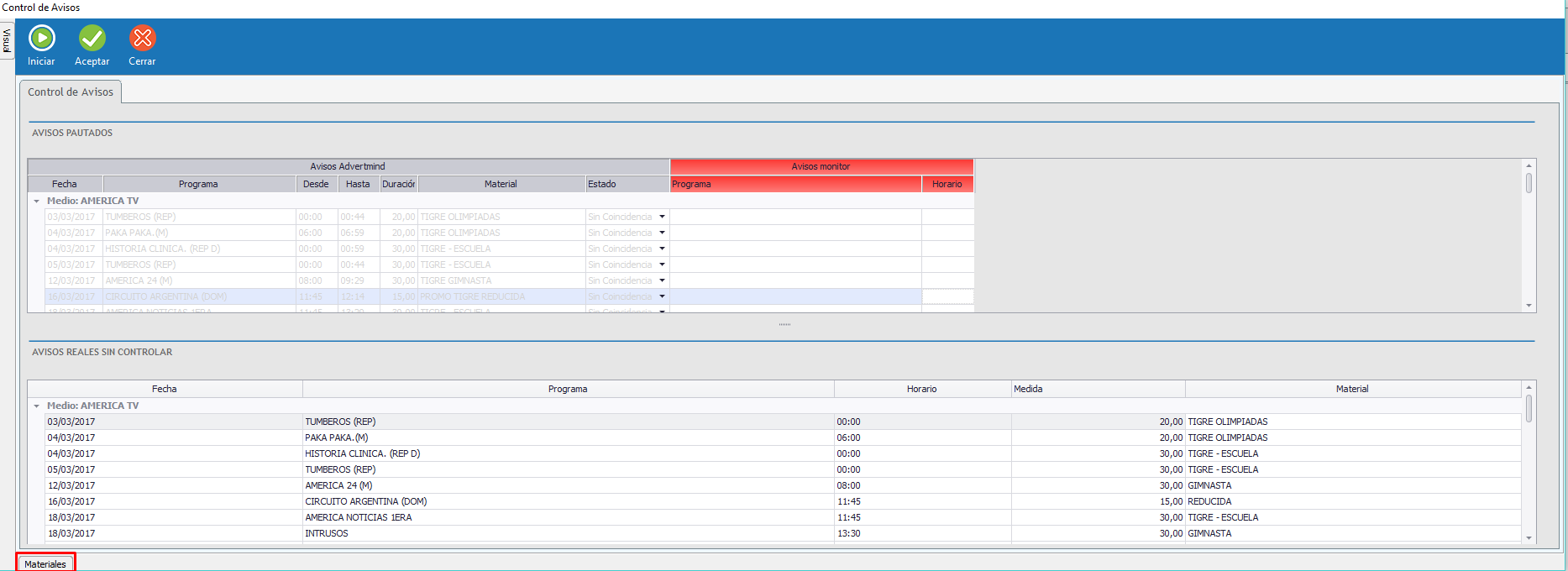Screen dimensions: 1568x571
Task: Collapse Medio: AMERICA TV group in Avisos Reales
Action: click(37, 406)
